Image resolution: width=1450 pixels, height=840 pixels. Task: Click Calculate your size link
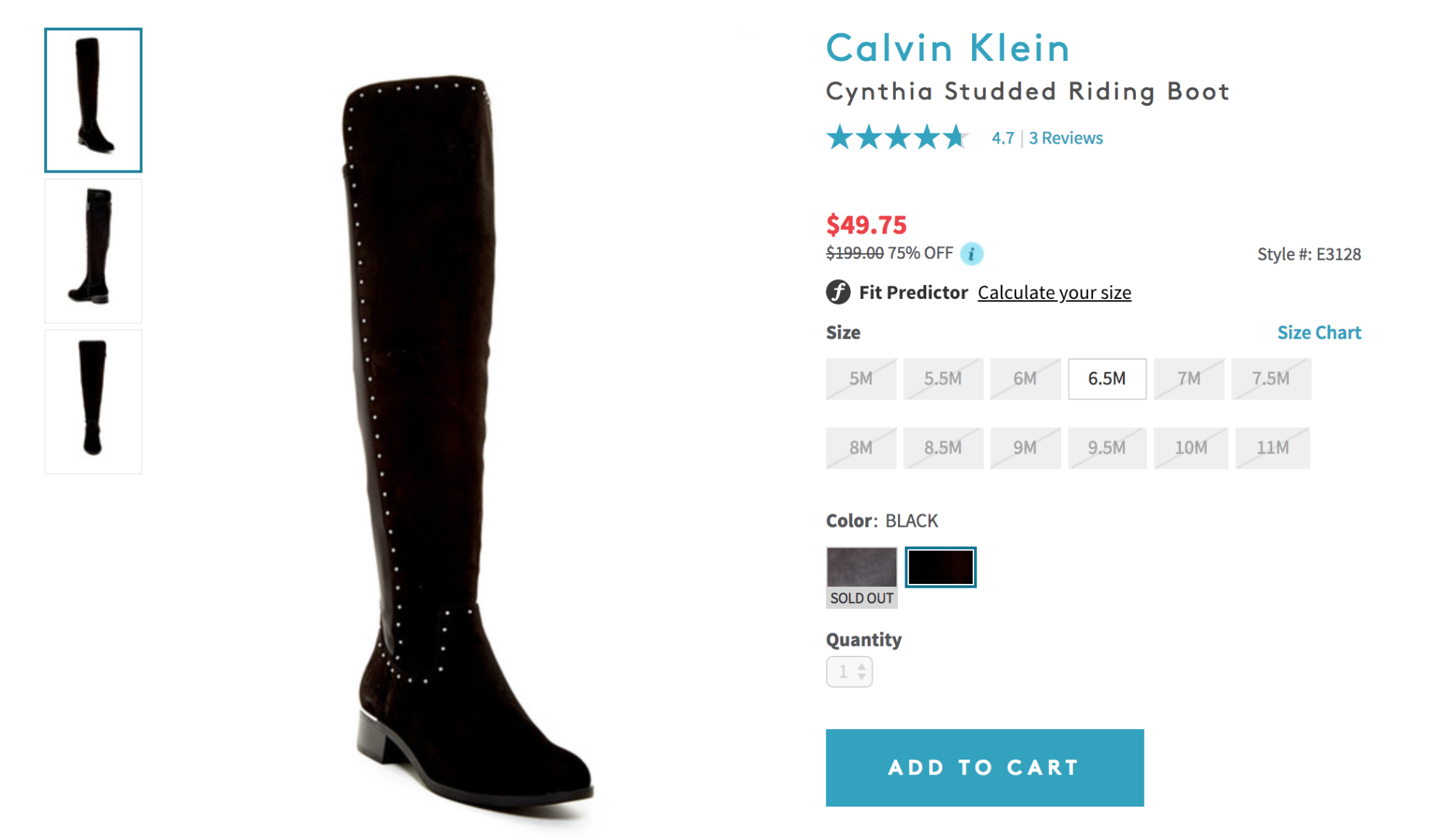click(1054, 292)
